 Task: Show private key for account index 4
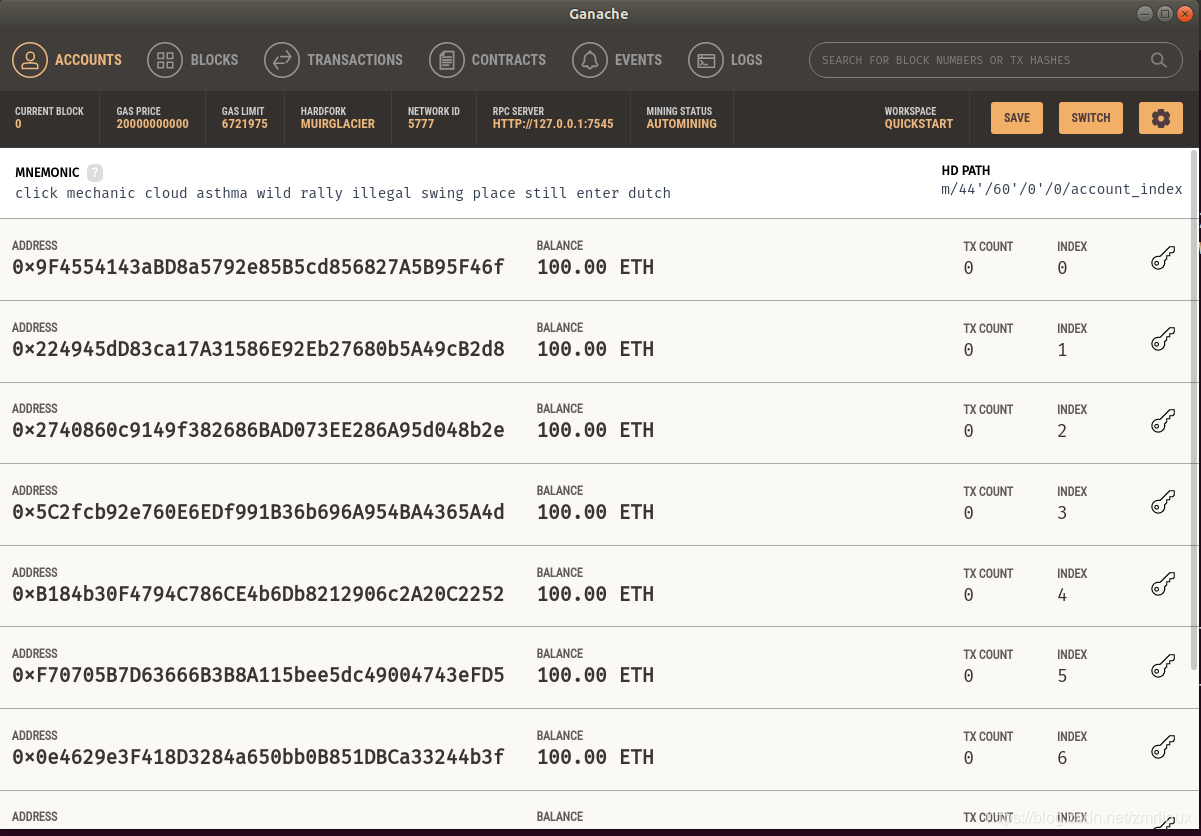1162,586
